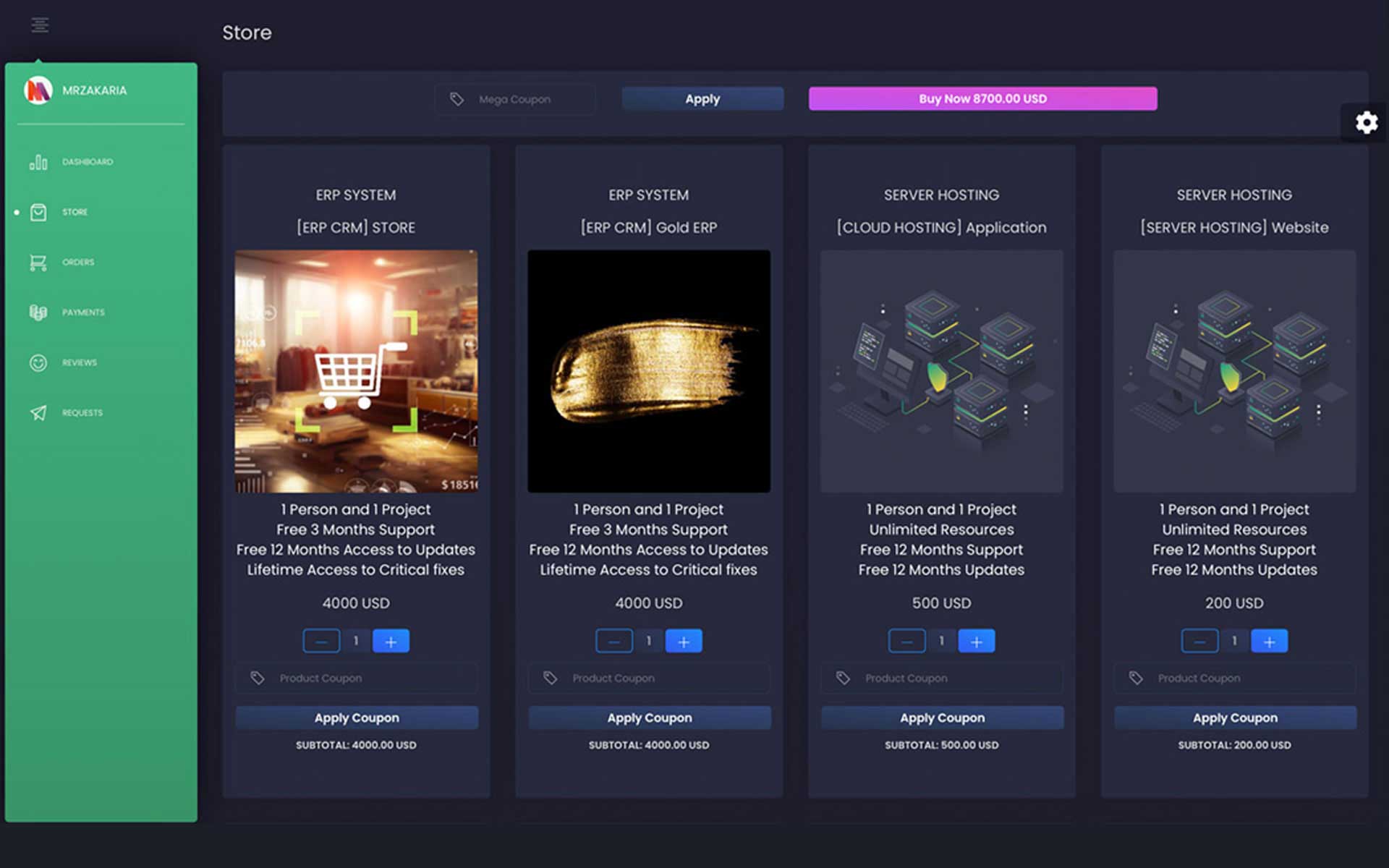Viewport: 1389px width, 868px height.
Task: Collapse the sidebar with the hamburger icon
Action: [40, 24]
